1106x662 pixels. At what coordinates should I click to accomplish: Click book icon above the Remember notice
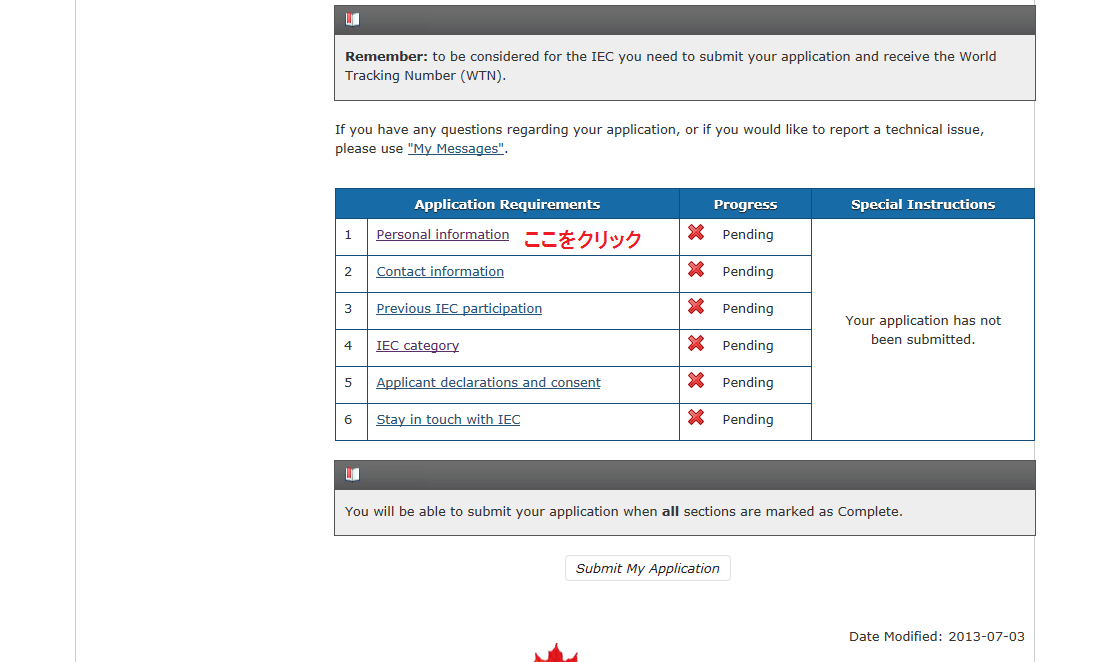coord(352,19)
